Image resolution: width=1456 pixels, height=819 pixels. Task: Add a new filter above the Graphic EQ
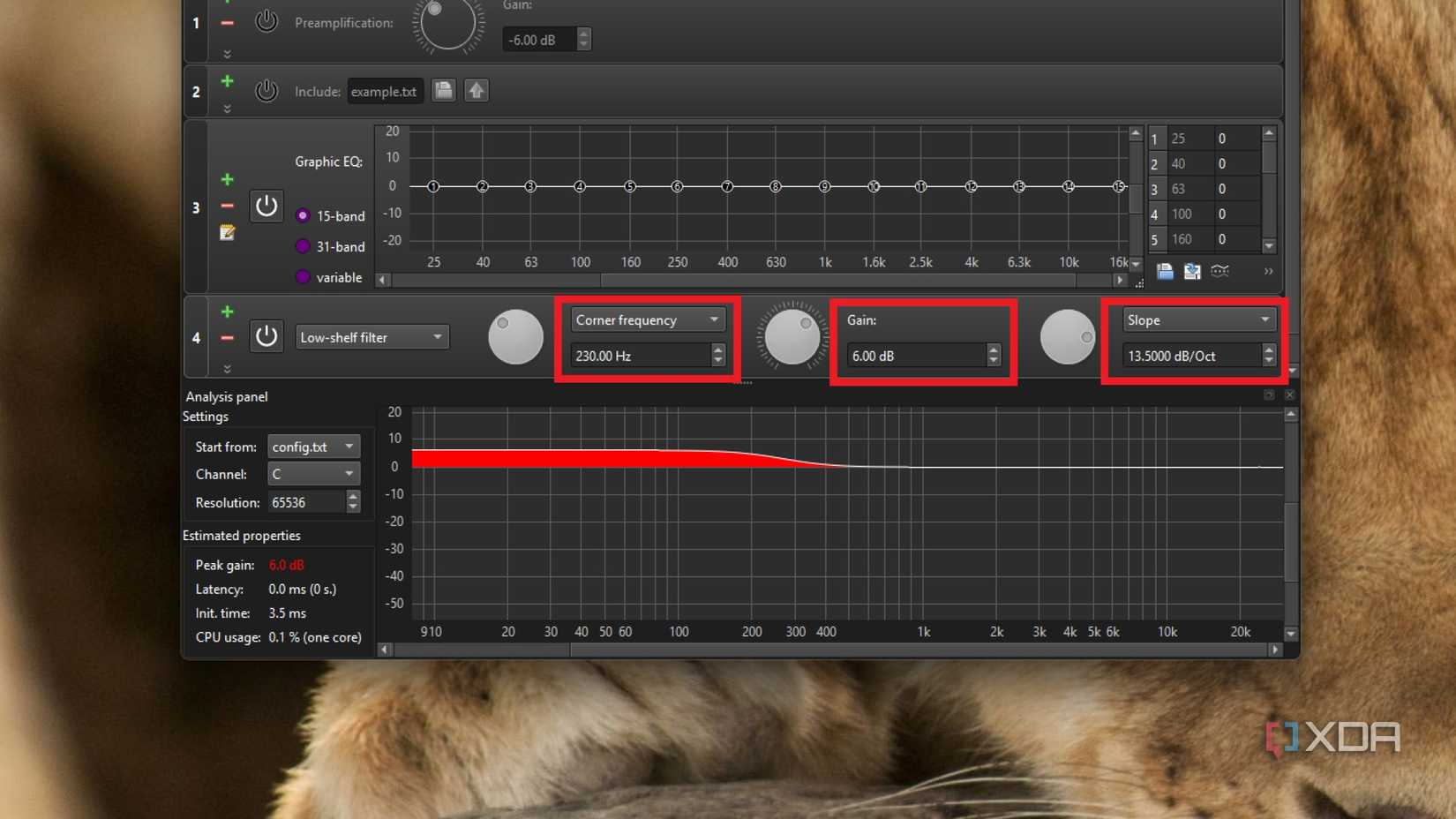pos(227,179)
